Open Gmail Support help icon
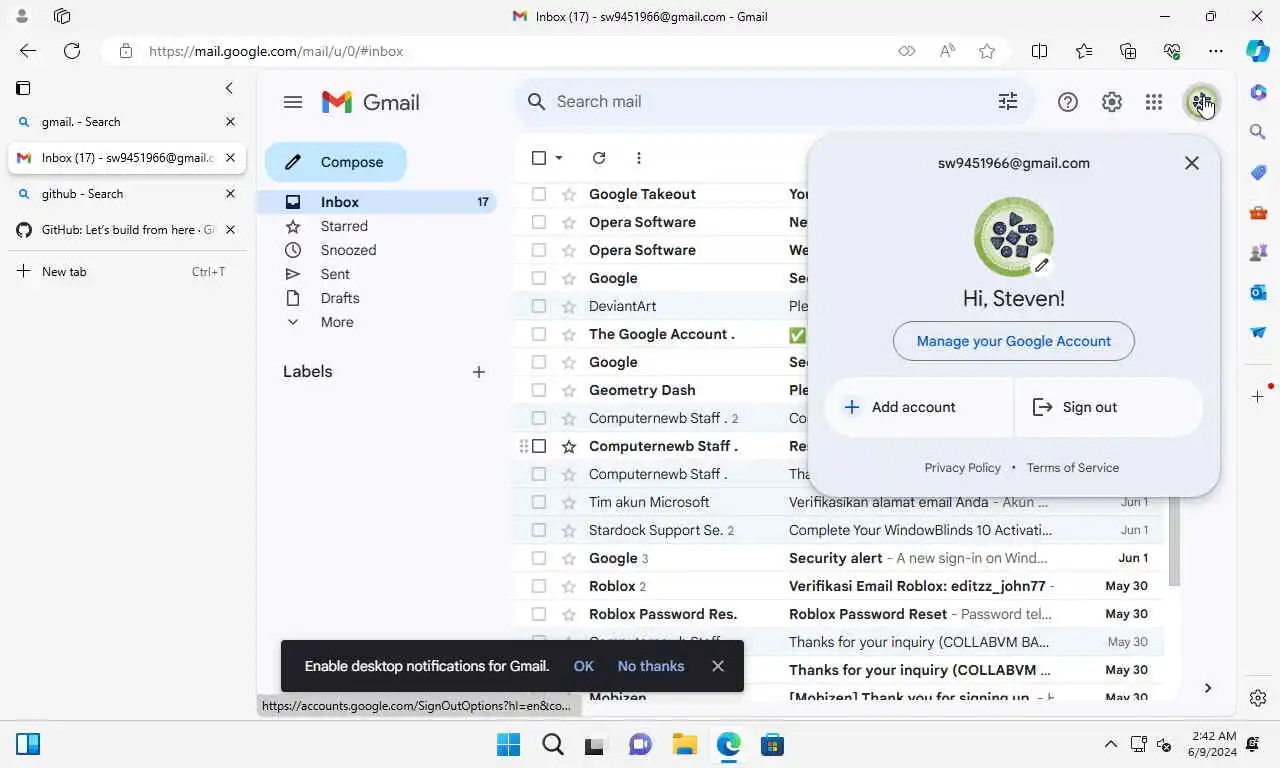1280x768 pixels. (1068, 102)
